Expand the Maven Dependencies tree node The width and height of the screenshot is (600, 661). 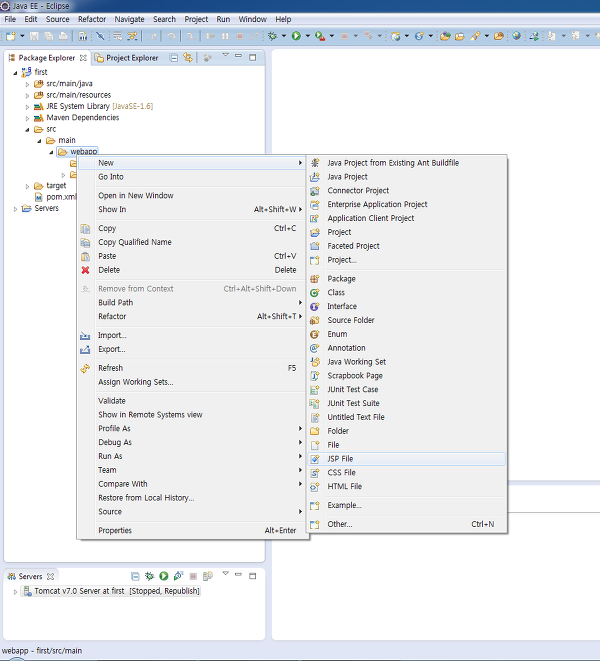pos(27,118)
